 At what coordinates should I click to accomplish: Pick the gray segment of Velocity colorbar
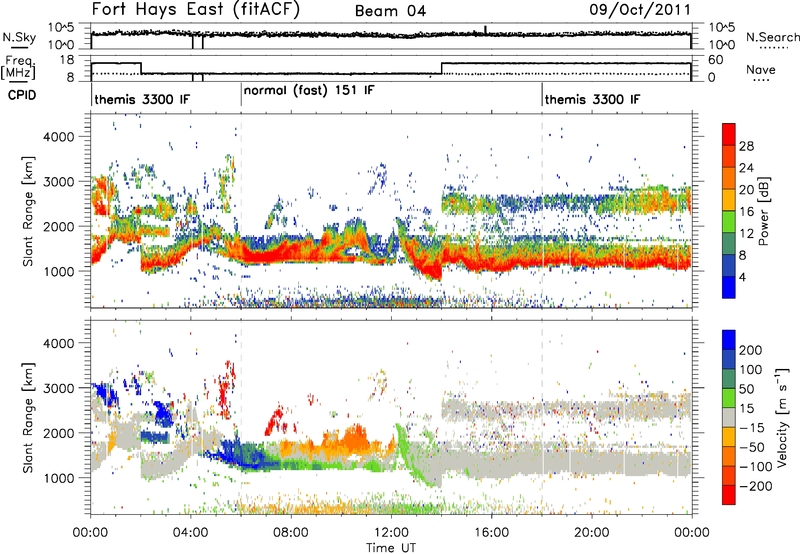[x=729, y=417]
